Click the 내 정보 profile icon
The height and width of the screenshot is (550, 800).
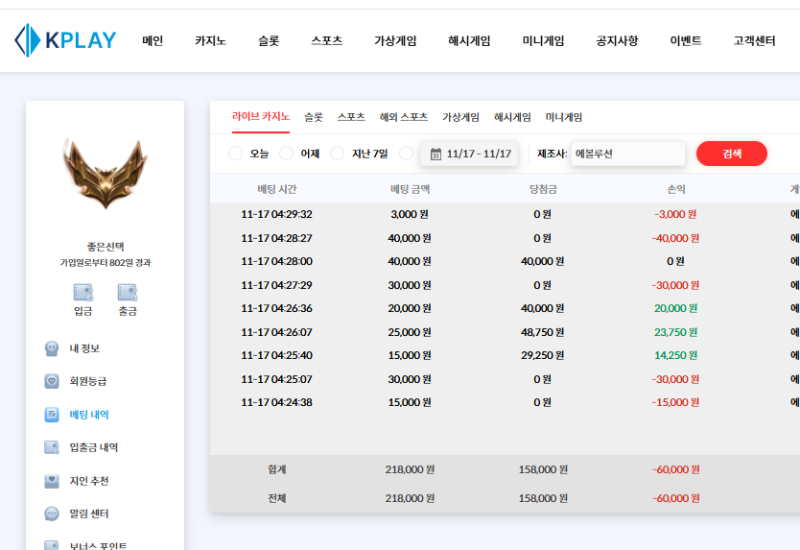click(52, 348)
